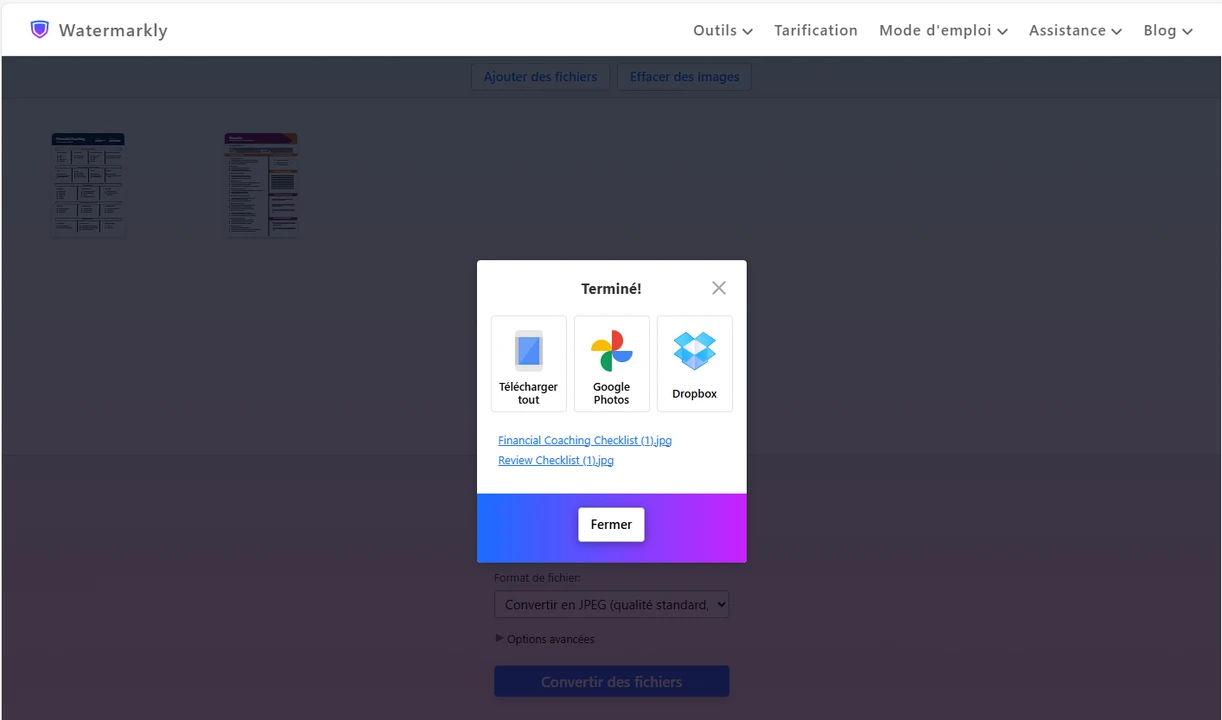The height and width of the screenshot is (720, 1222).
Task: Expand the Mode d'emploi menu
Action: tap(942, 31)
